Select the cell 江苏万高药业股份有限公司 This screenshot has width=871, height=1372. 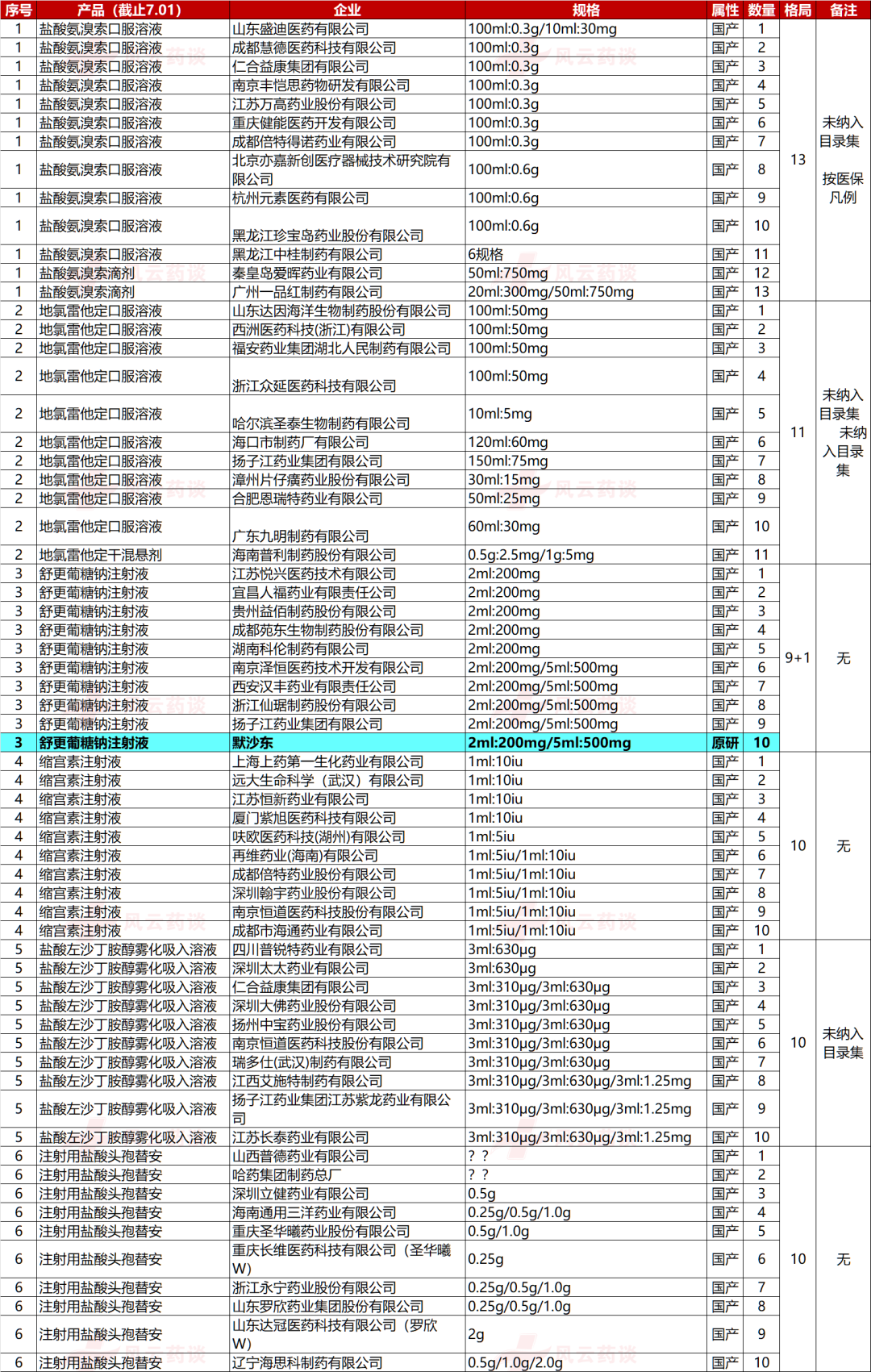point(348,104)
